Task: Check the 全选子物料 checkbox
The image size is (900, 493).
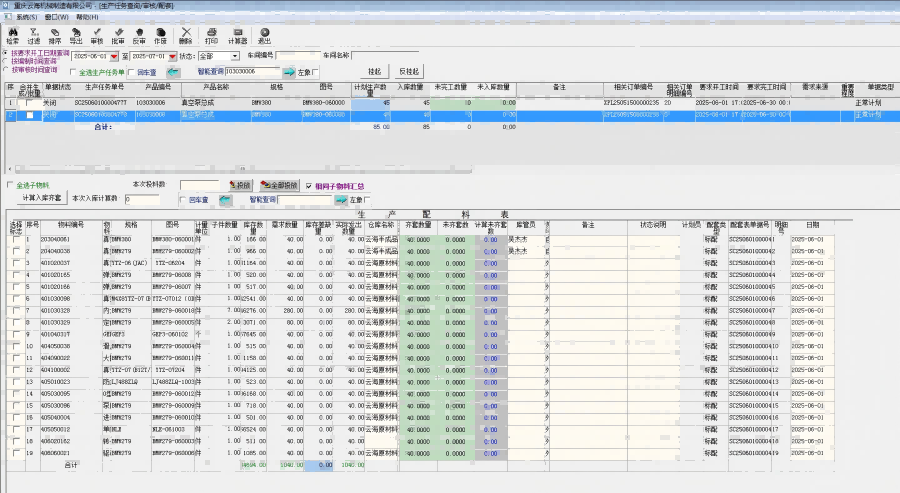Action: pyautogui.click(x=10, y=185)
